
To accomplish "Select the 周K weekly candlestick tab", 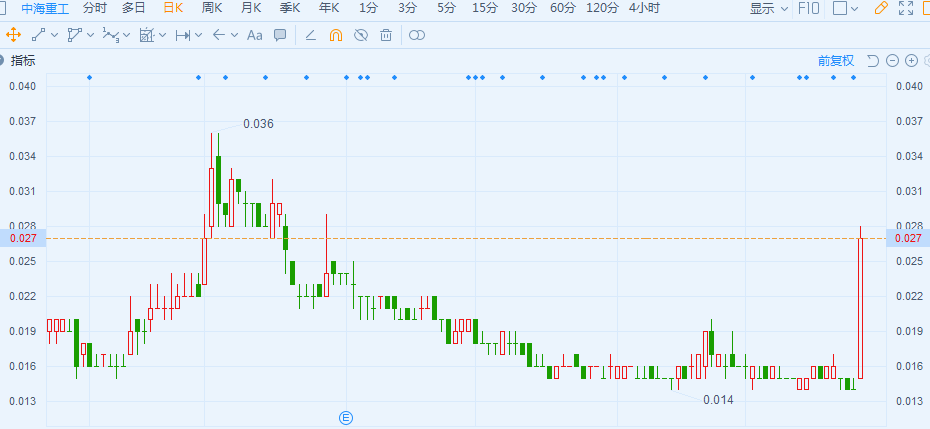I will point(212,8).
